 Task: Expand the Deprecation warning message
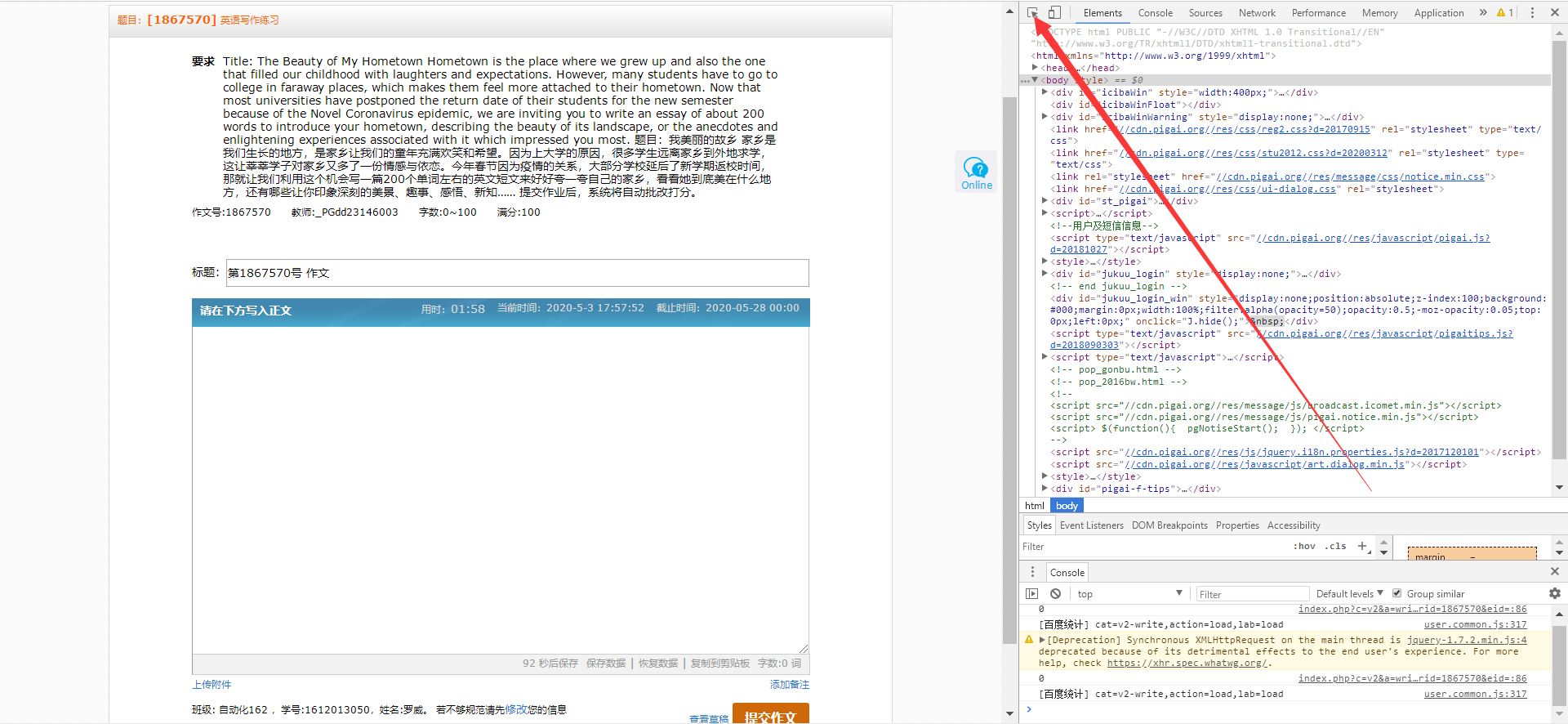(x=1042, y=640)
